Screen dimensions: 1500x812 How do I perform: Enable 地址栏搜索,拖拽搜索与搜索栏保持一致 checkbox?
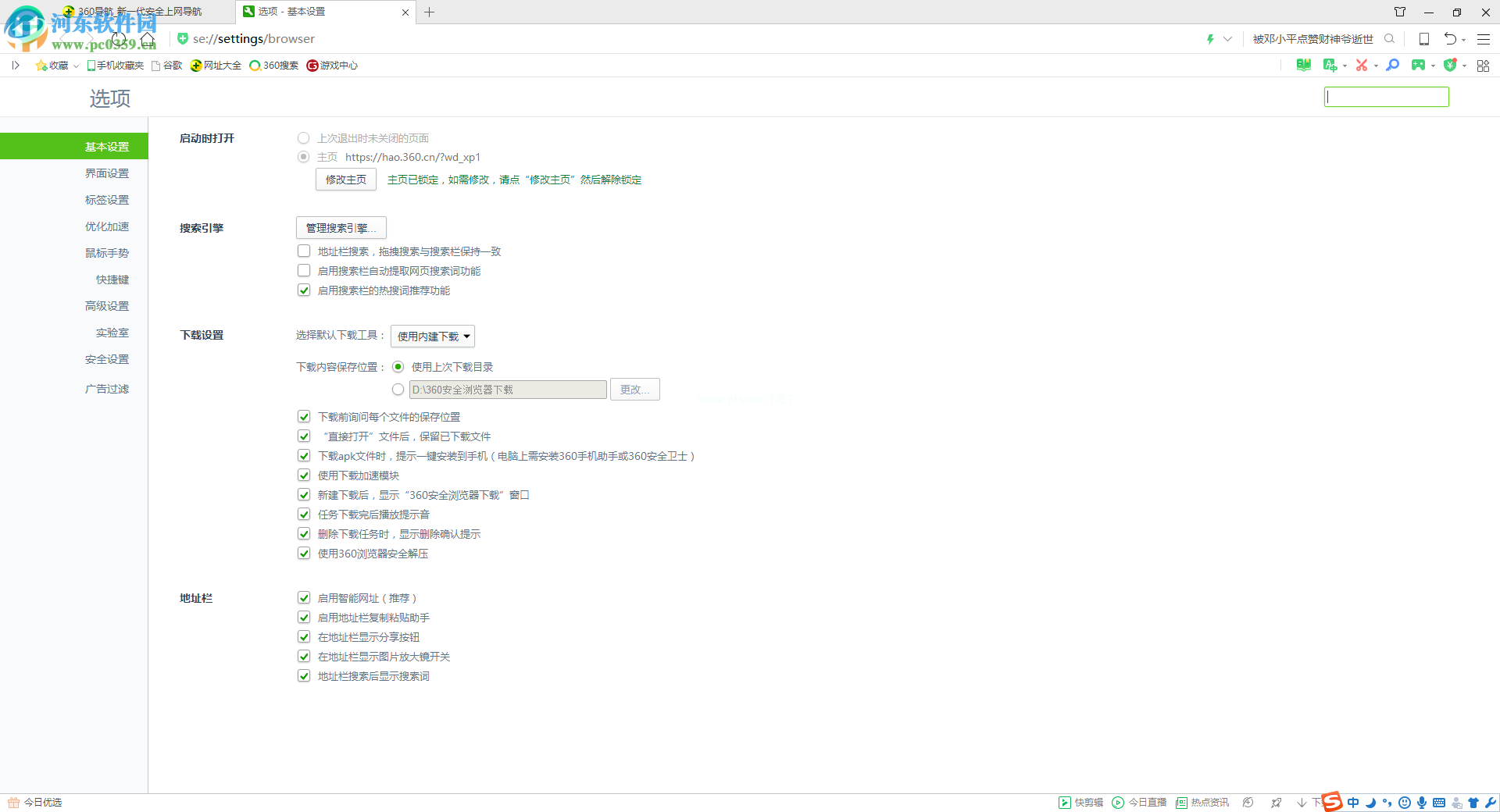point(304,251)
